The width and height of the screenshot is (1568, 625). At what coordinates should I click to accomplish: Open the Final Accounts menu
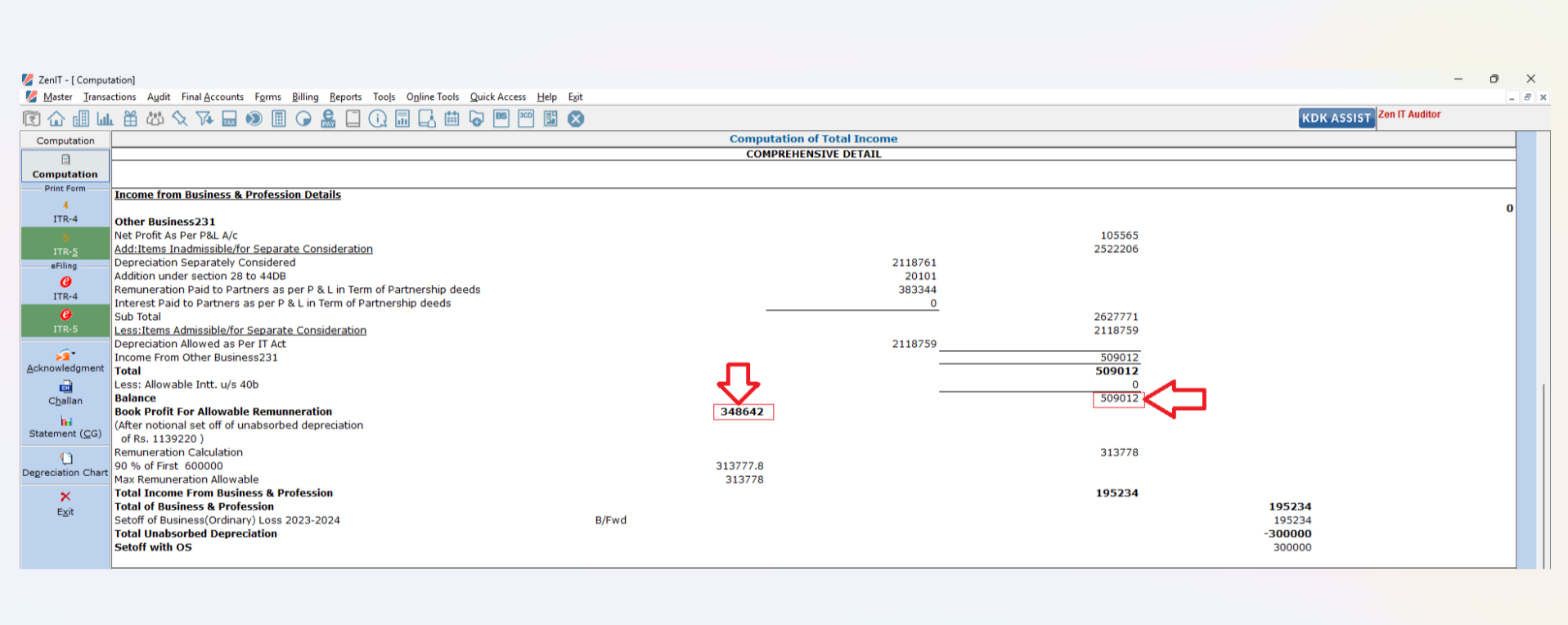212,97
